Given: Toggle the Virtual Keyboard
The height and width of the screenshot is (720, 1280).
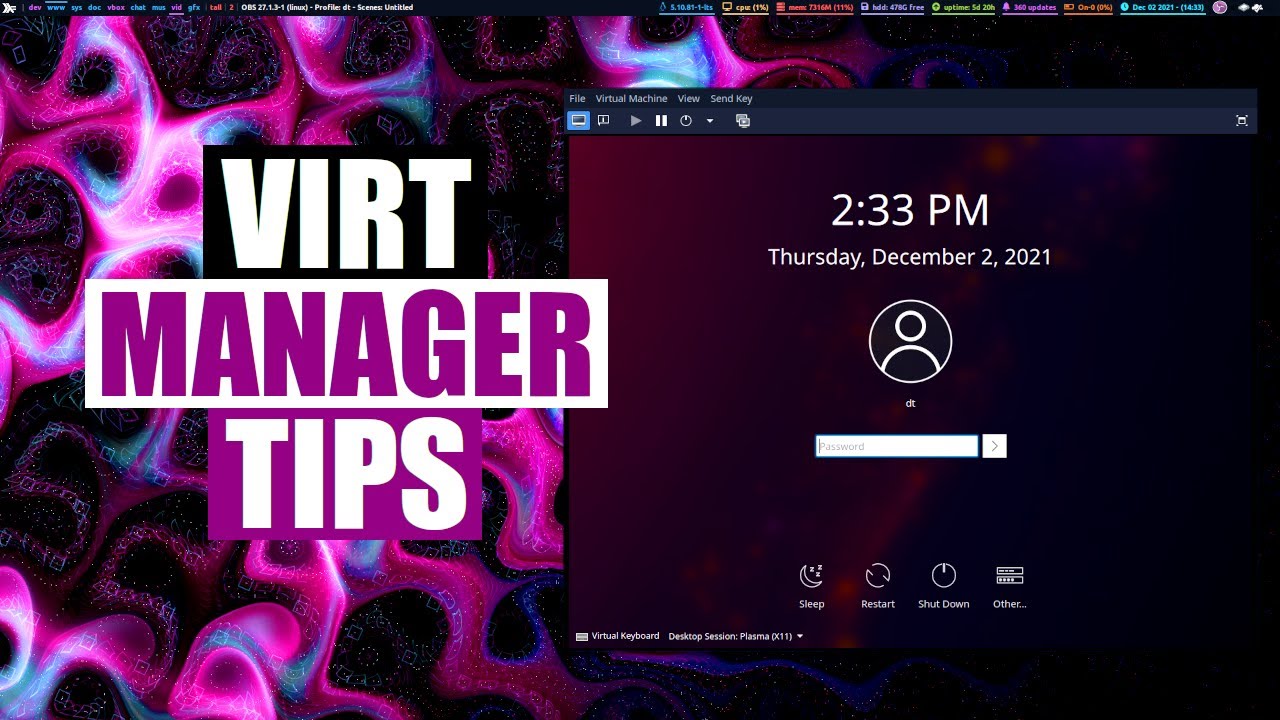Looking at the screenshot, I should (x=618, y=636).
